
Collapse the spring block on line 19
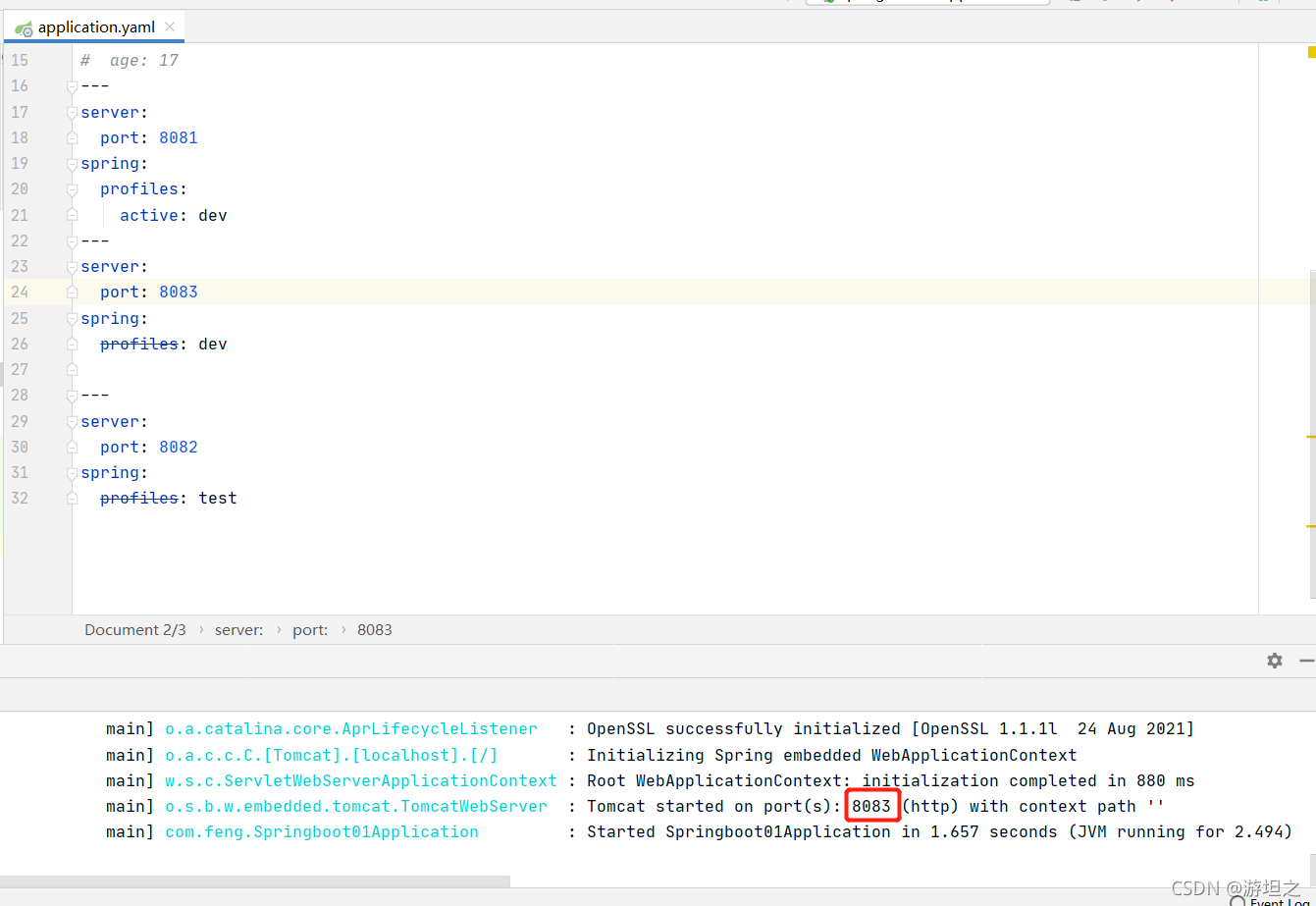[x=71, y=163]
